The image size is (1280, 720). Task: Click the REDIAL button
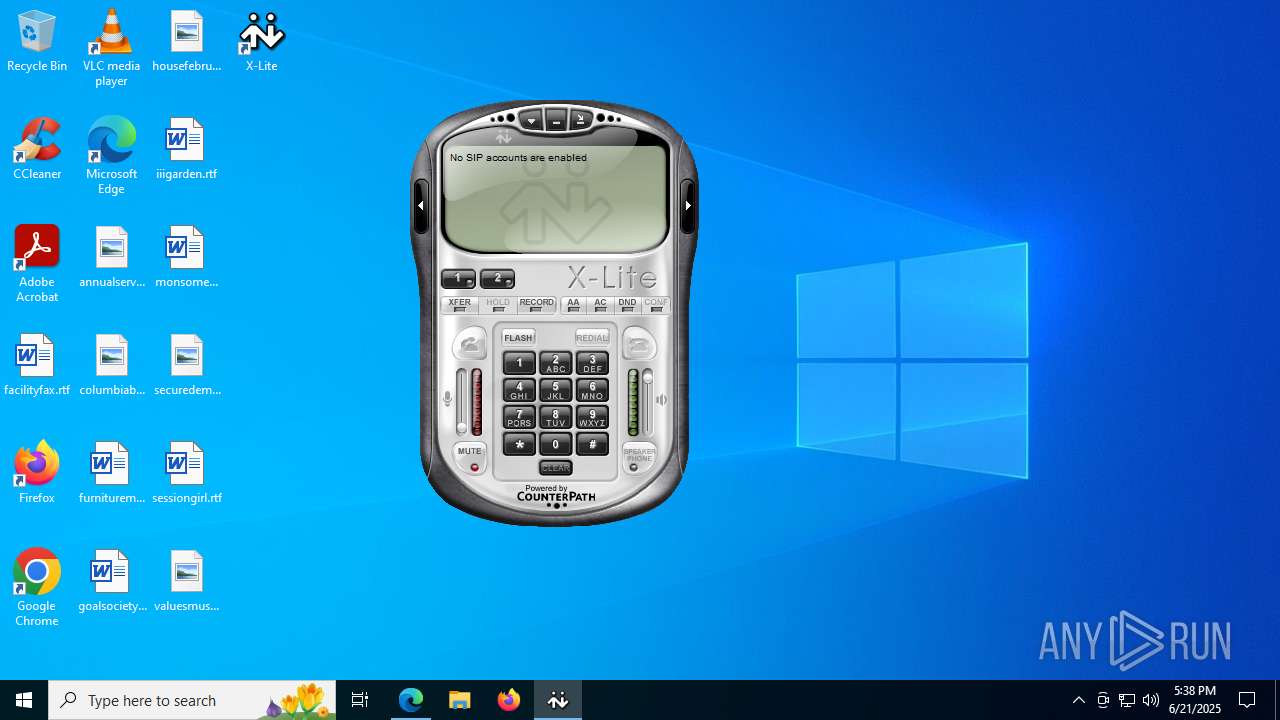point(592,338)
